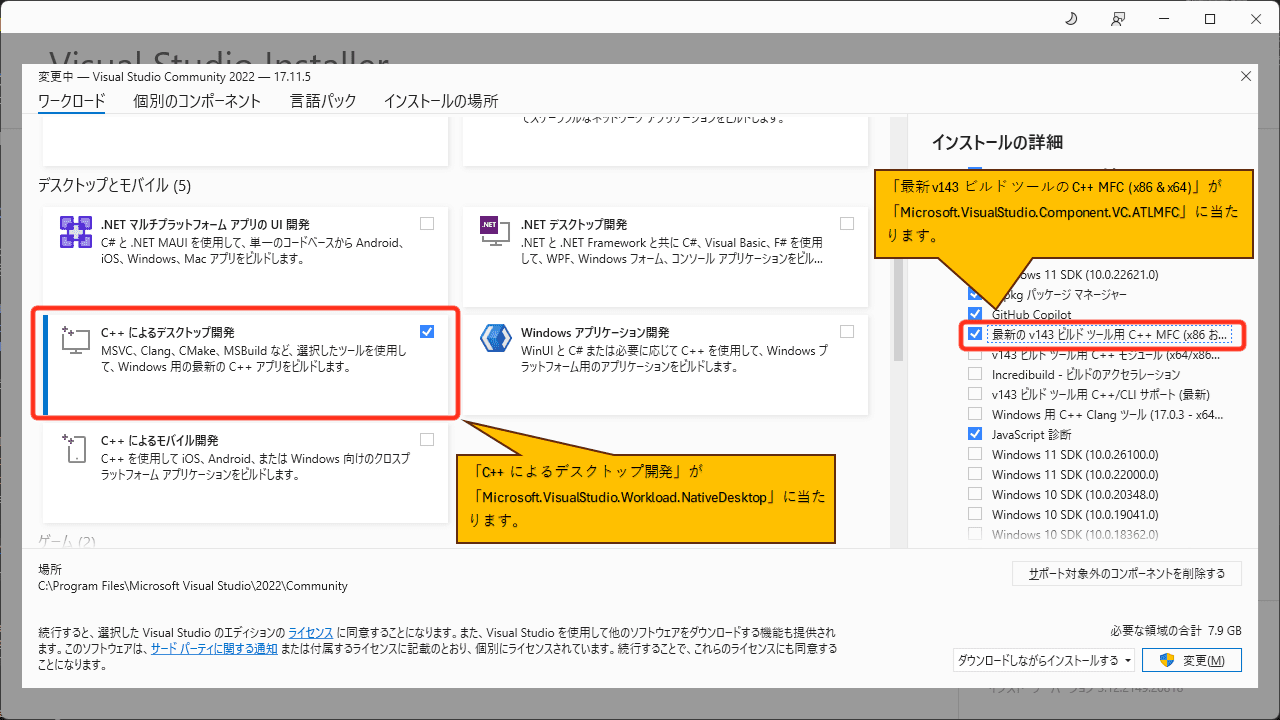The height and width of the screenshot is (720, 1280).
Task: Click サポート対象外のコンポーネントを削除する button
Action: coord(1126,573)
